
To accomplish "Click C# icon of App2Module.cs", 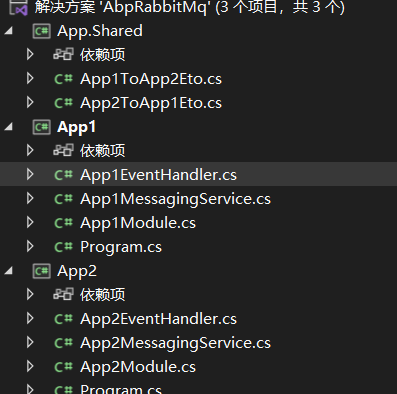I will pos(63,367).
